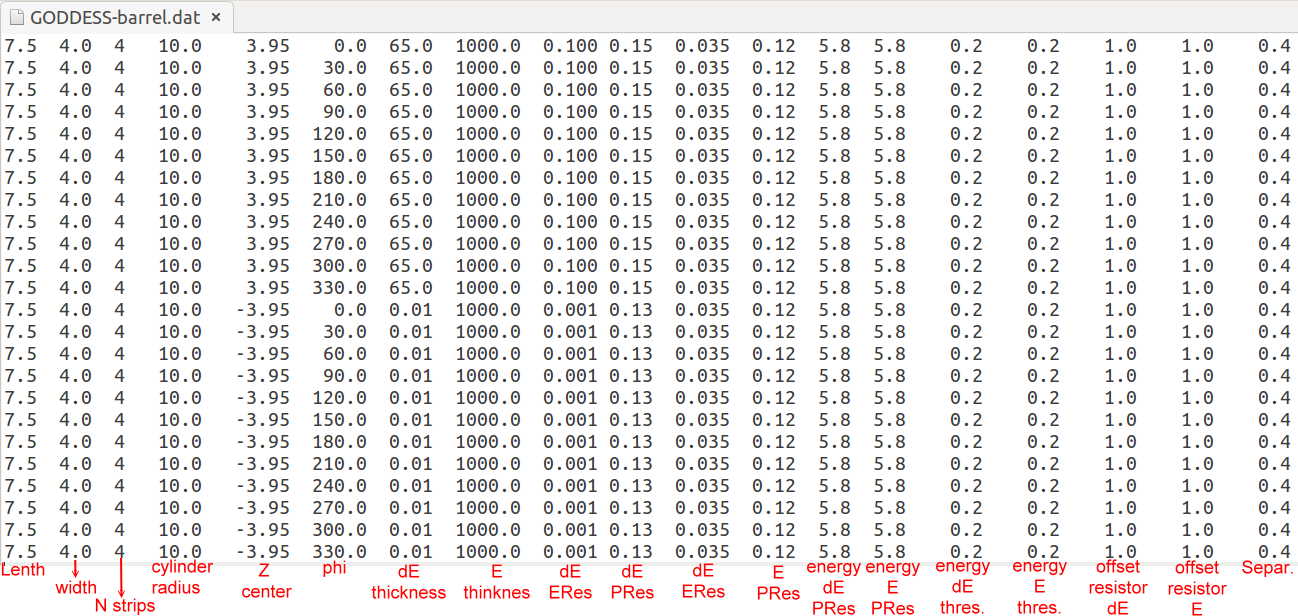The width and height of the screenshot is (1298, 616).
Task: Click the 'energy E PRes' column label
Action: pyautogui.click(x=892, y=587)
